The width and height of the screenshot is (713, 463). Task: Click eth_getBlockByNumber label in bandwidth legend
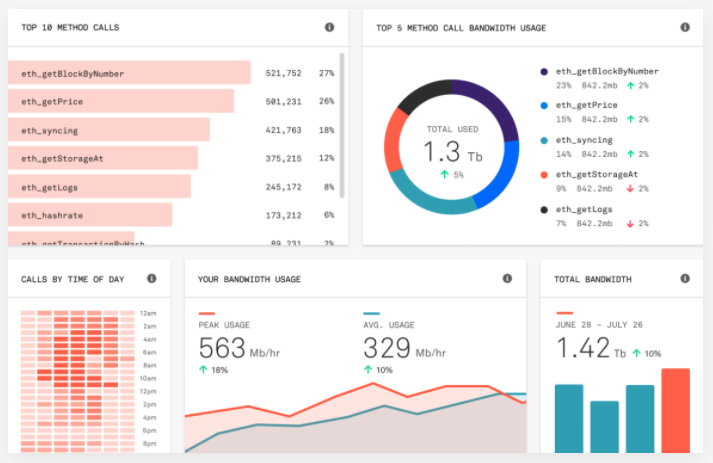coord(607,71)
